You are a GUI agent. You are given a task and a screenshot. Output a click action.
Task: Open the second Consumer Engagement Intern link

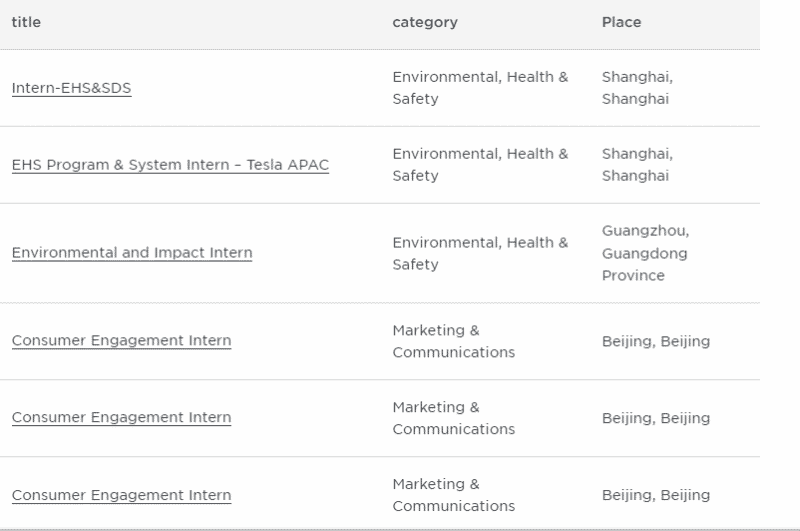[121, 417]
